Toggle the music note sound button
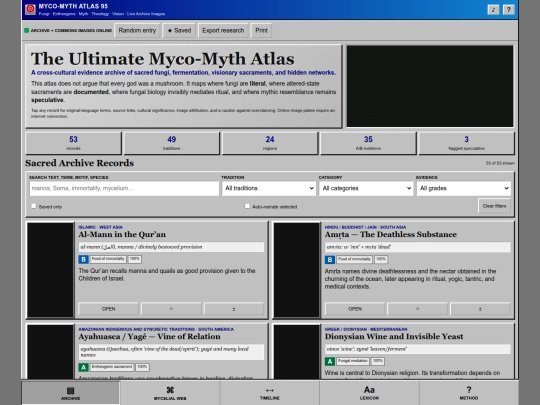Screen dimensions: 540x405 pyautogui.click(x=493, y=10)
